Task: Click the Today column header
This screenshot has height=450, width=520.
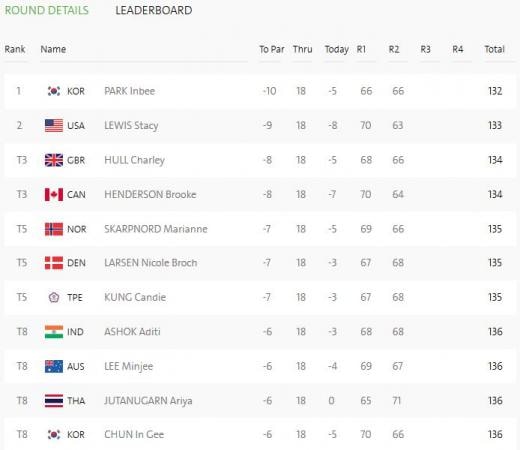Action: (x=337, y=50)
